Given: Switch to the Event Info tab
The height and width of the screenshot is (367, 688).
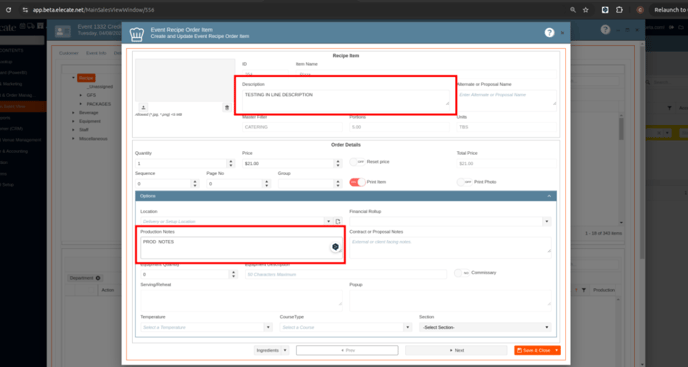Looking at the screenshot, I should tap(96, 53).
